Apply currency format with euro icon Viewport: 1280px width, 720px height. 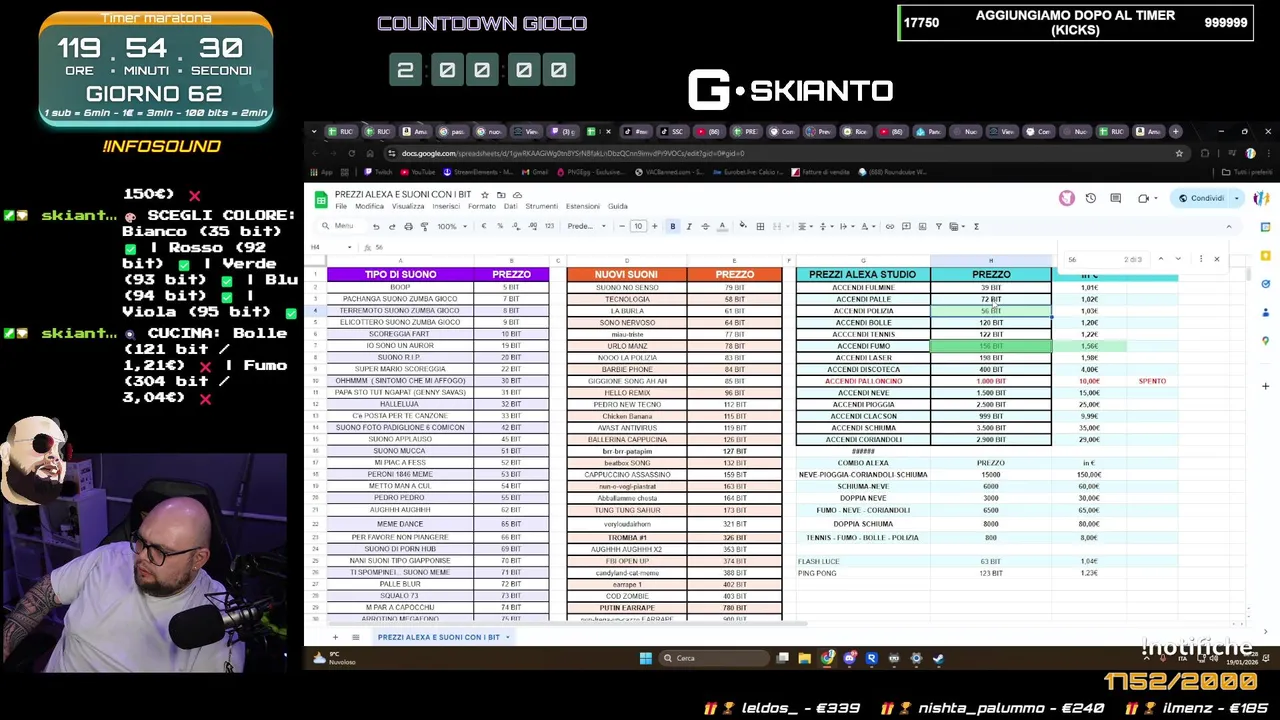pos(484,226)
